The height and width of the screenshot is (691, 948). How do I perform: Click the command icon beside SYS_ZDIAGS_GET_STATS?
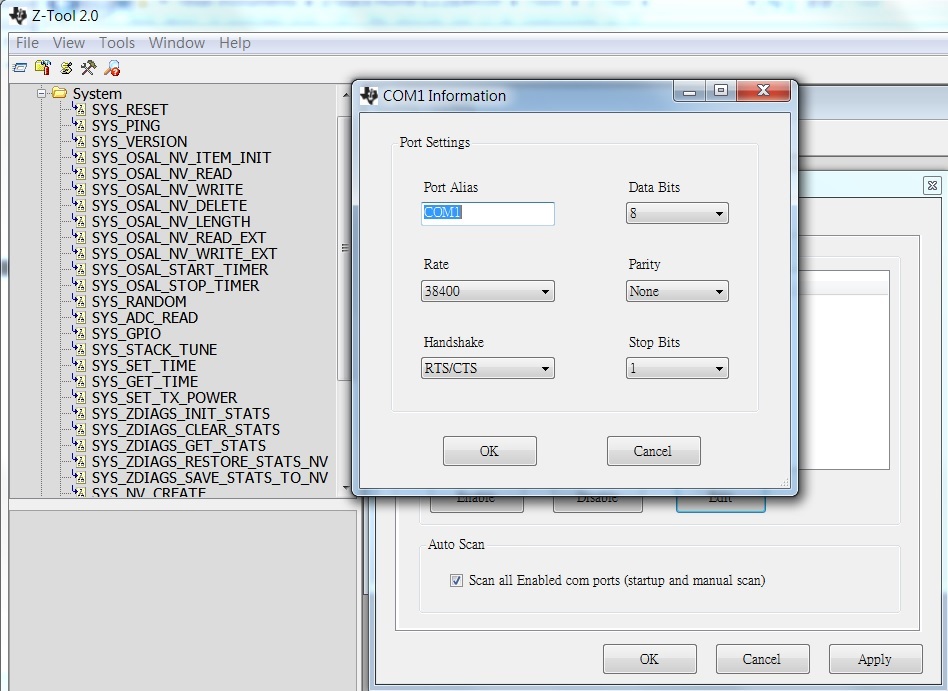pos(80,444)
